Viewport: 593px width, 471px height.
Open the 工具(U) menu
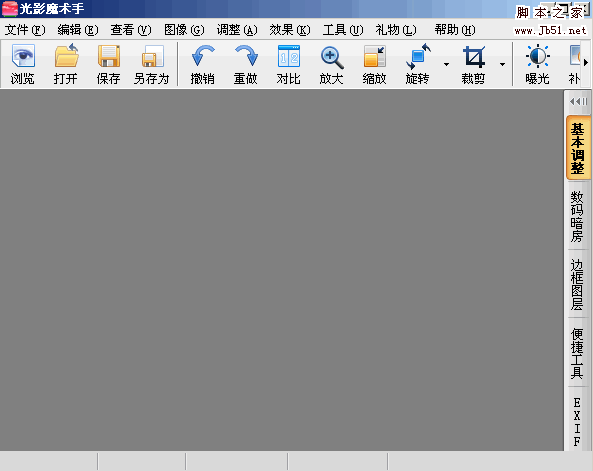[x=343, y=30]
